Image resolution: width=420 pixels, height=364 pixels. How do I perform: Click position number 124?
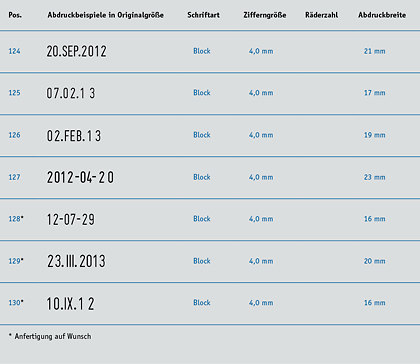click(14, 51)
